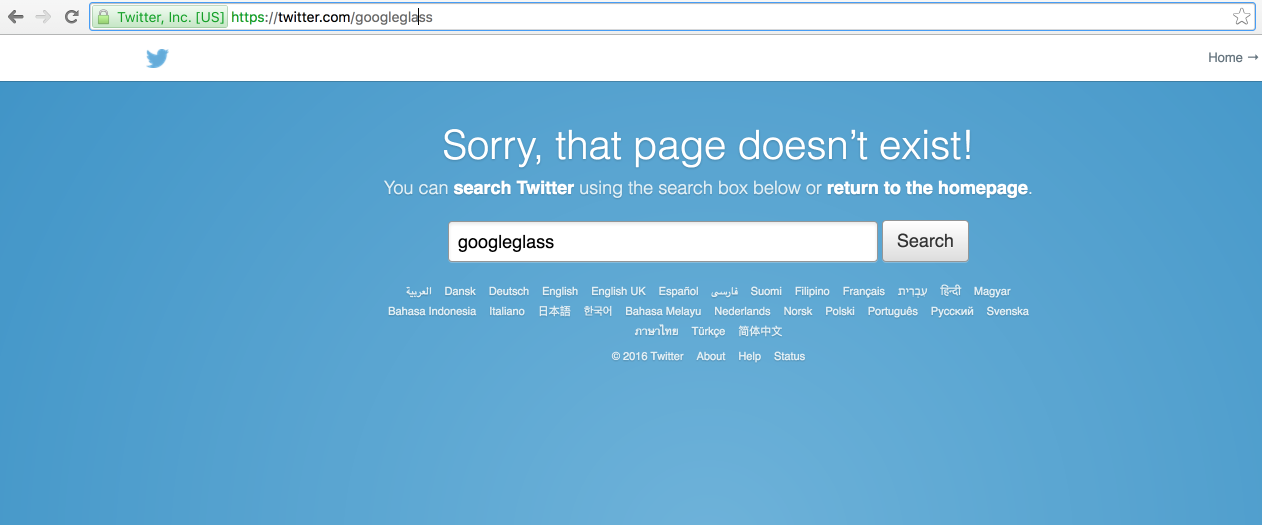Click the green padlock security icon
Image resolution: width=1262 pixels, height=525 pixels.
click(103, 16)
